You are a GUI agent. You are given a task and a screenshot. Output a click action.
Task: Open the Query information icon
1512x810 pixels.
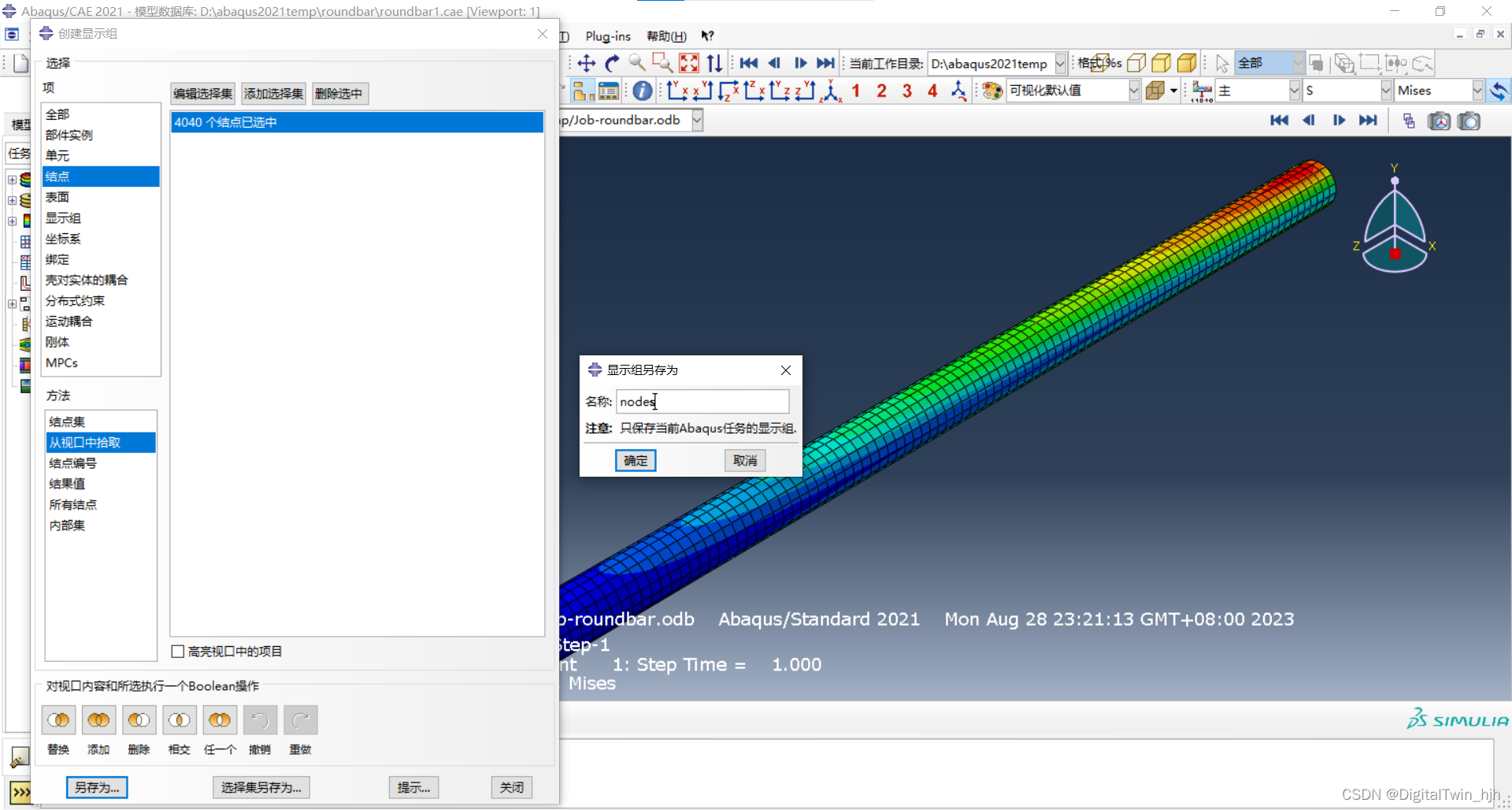coord(643,91)
